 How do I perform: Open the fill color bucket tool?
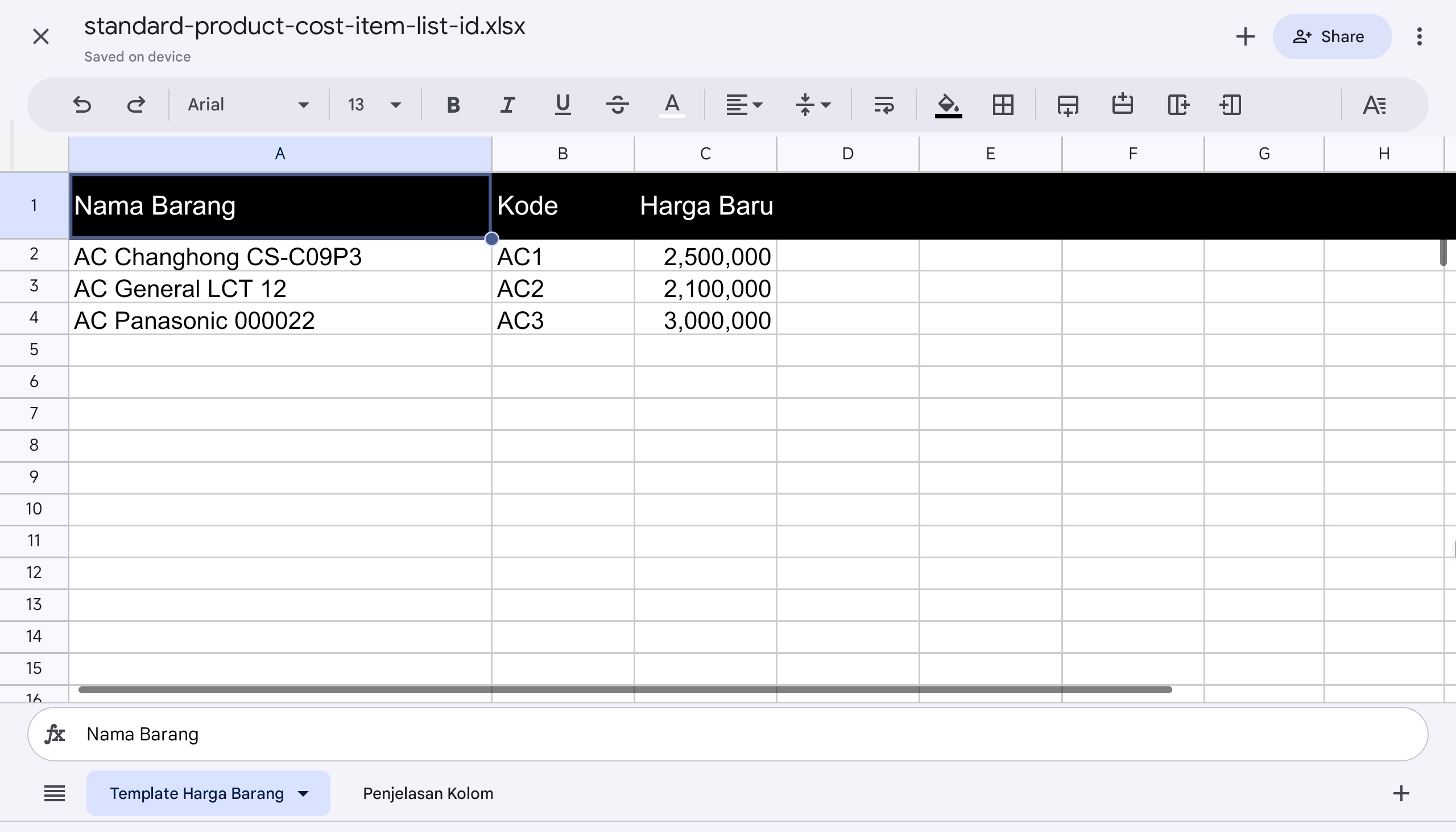[x=948, y=105]
